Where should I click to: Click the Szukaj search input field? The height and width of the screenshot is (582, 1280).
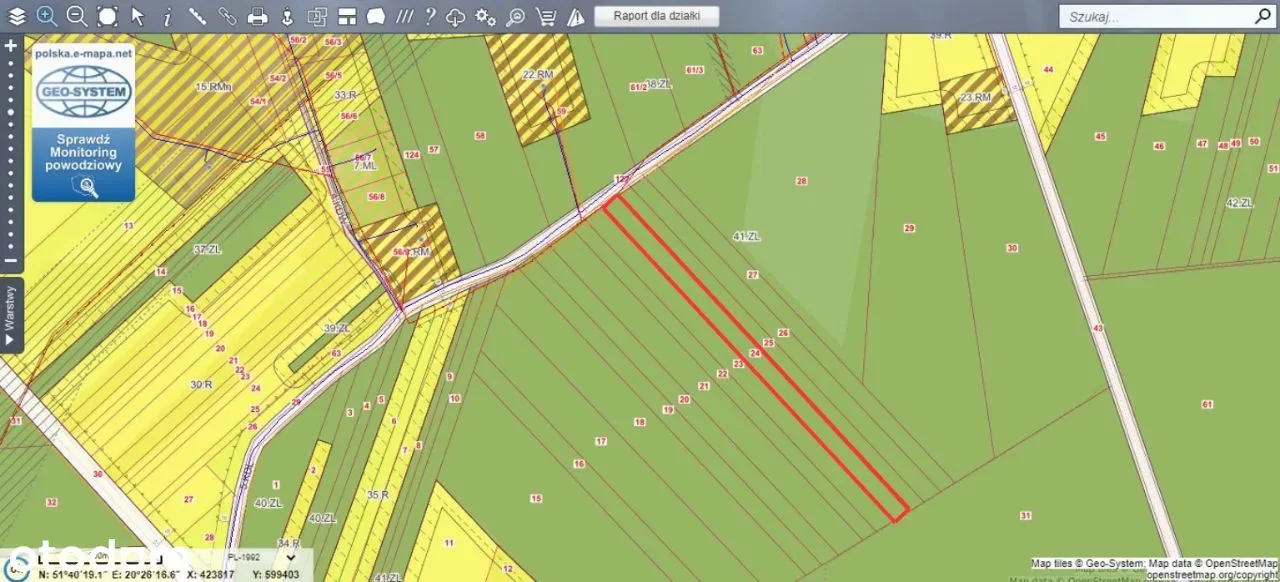(1155, 17)
